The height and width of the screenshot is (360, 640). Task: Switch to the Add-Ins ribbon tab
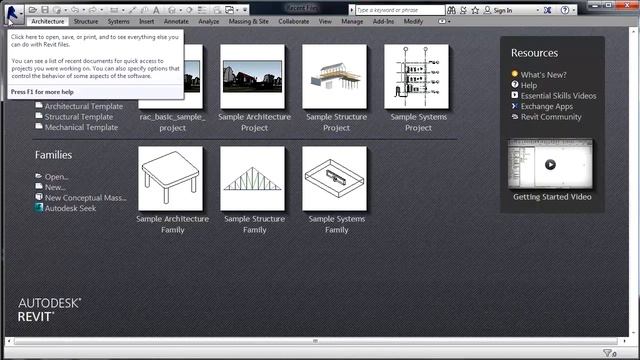pos(383,21)
